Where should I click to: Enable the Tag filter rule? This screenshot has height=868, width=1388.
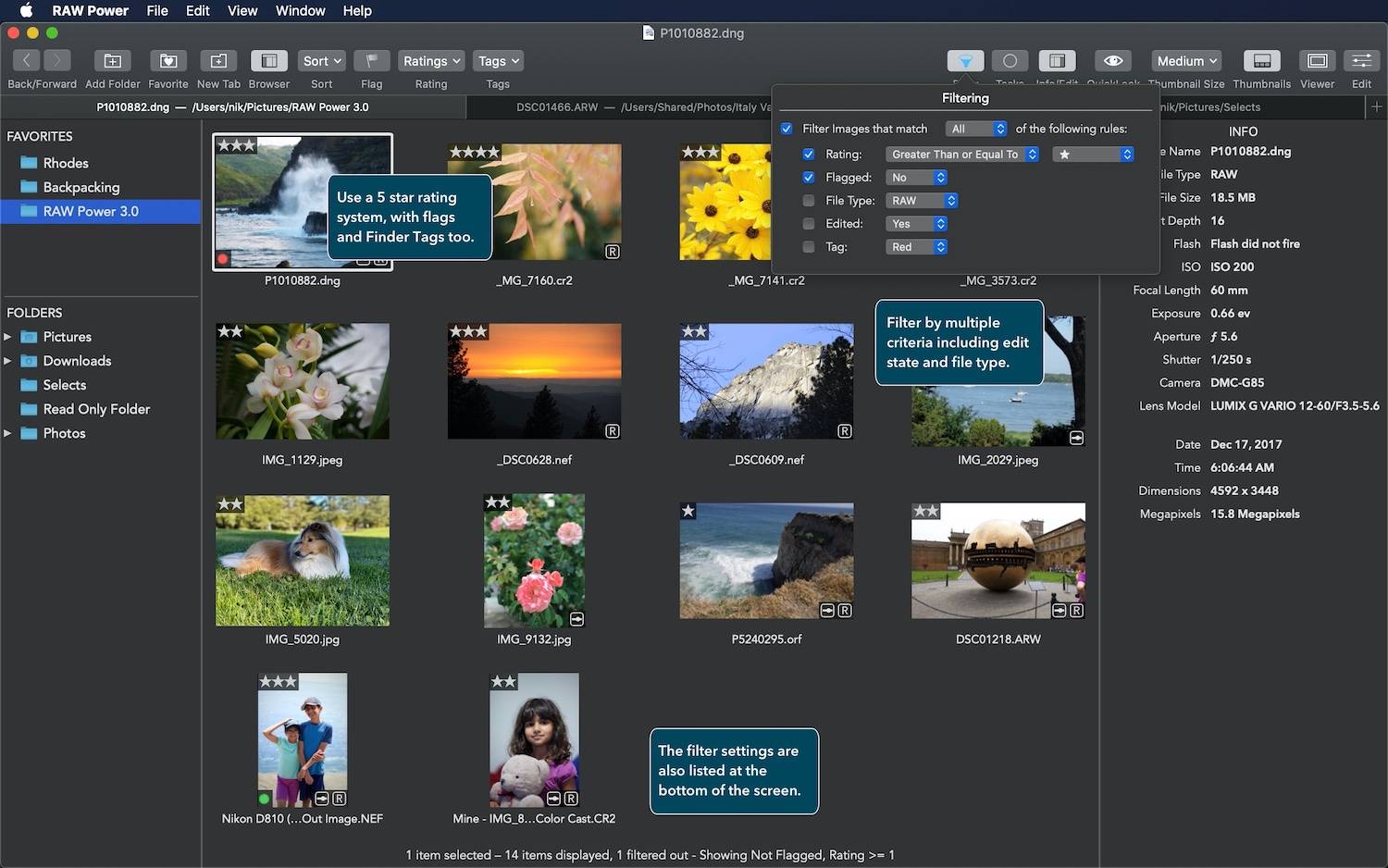coord(809,247)
